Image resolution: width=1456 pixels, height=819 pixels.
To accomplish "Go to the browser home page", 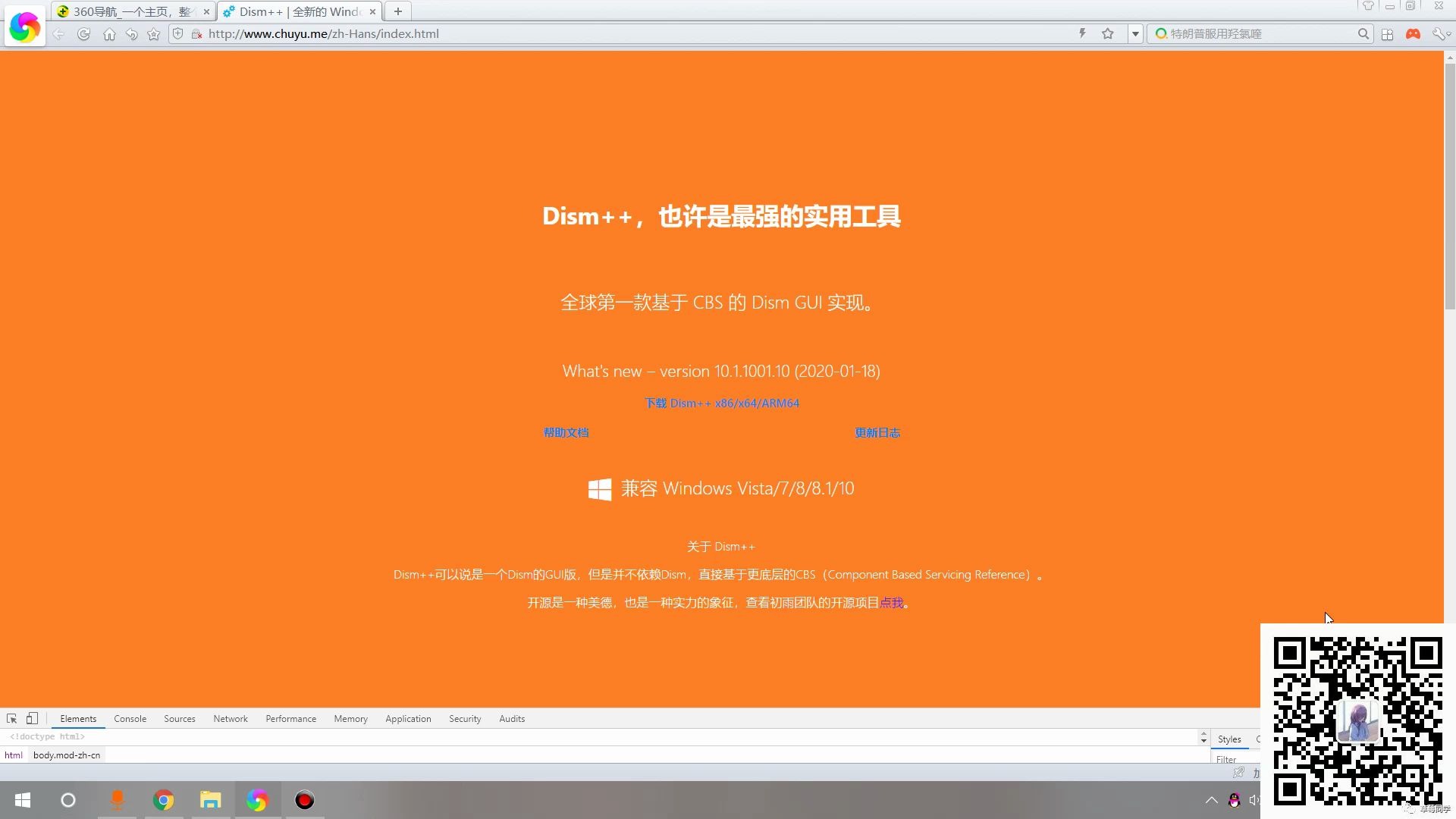I will [x=109, y=34].
